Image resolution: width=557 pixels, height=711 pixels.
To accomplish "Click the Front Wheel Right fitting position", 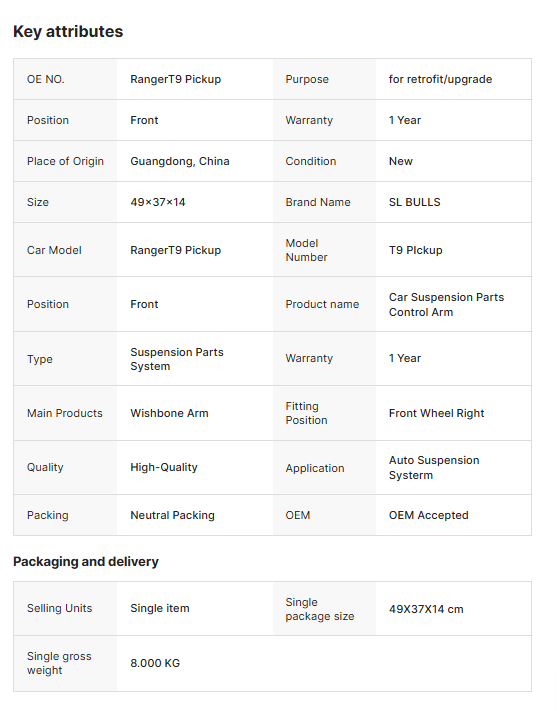I will (x=436, y=414).
